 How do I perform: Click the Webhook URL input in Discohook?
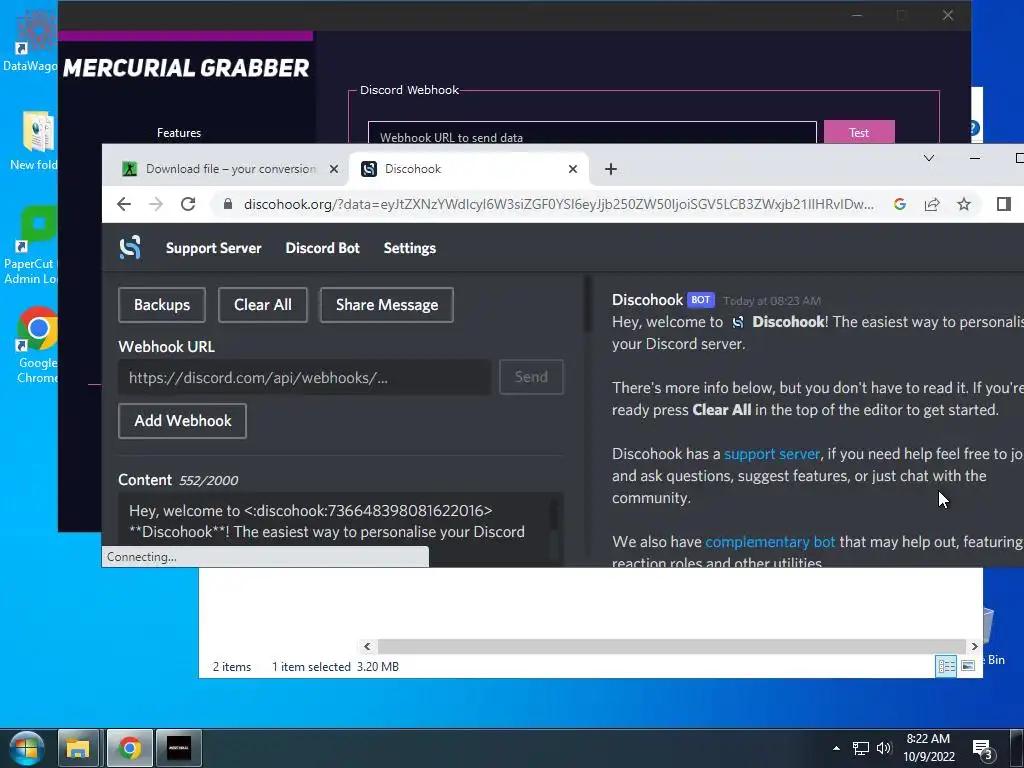[x=304, y=377]
